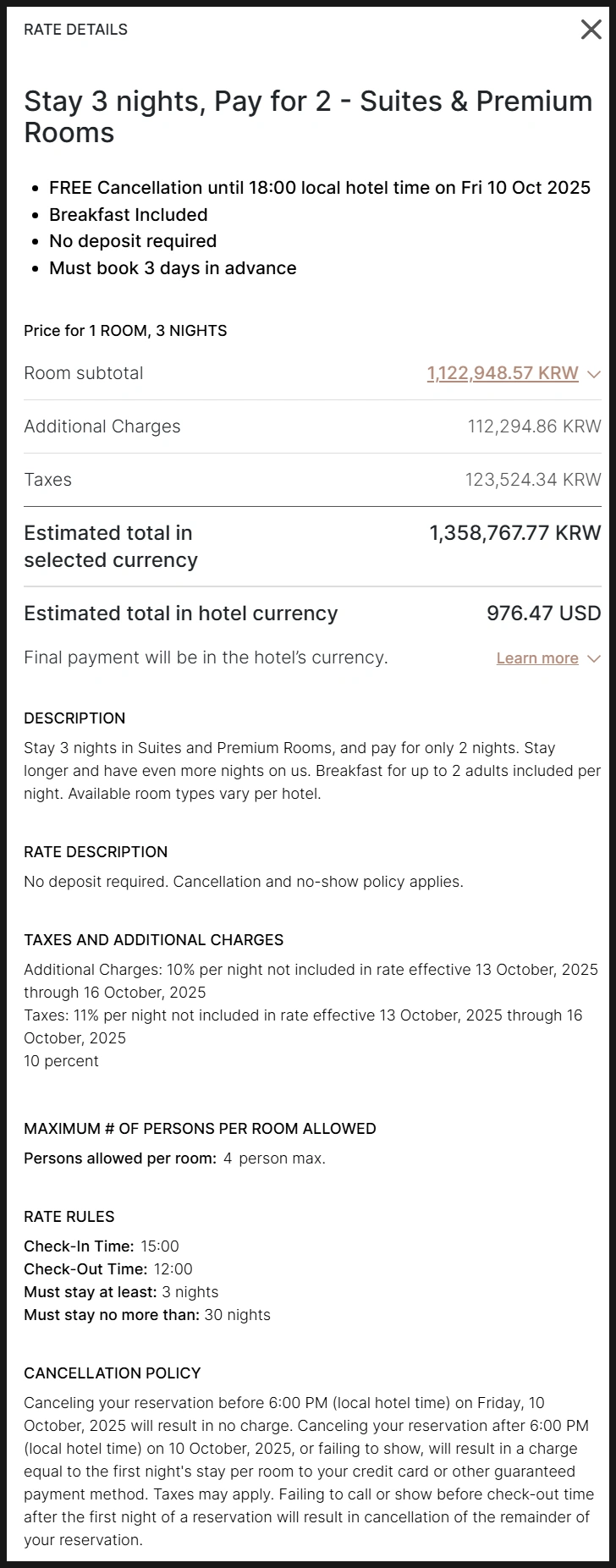The width and height of the screenshot is (616, 1568).
Task: Click the Check-In Time 15:00 rule
Action: click(x=102, y=1246)
